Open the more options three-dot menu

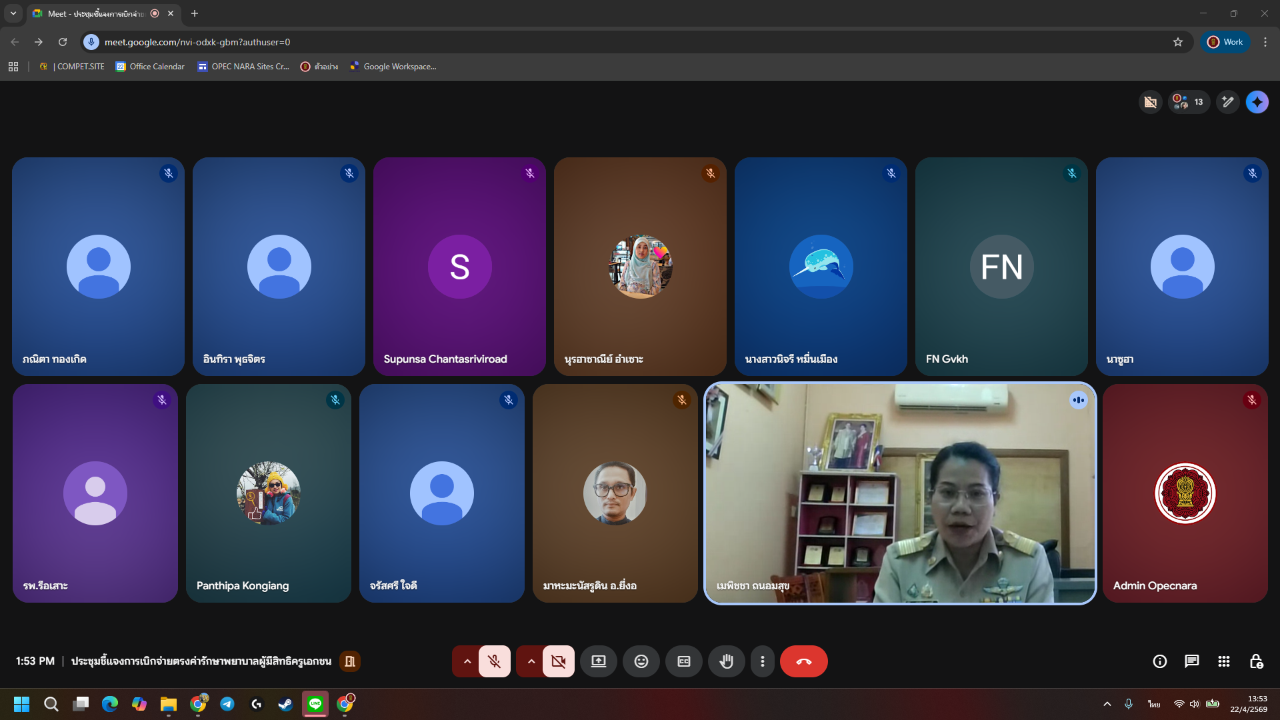tap(762, 661)
